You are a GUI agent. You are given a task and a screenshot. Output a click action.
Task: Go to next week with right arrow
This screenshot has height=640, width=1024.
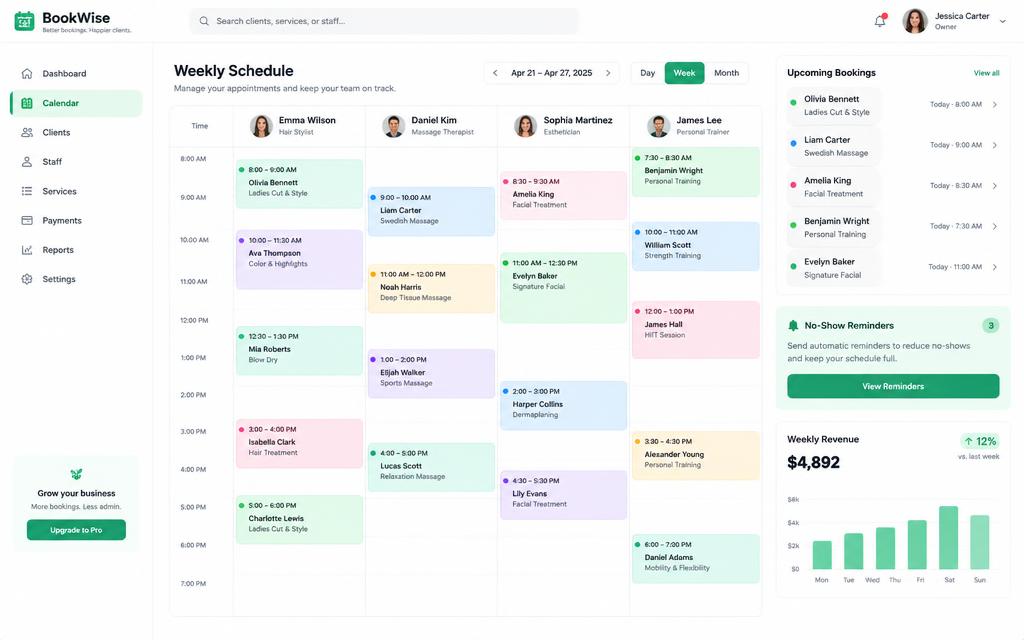[608, 73]
